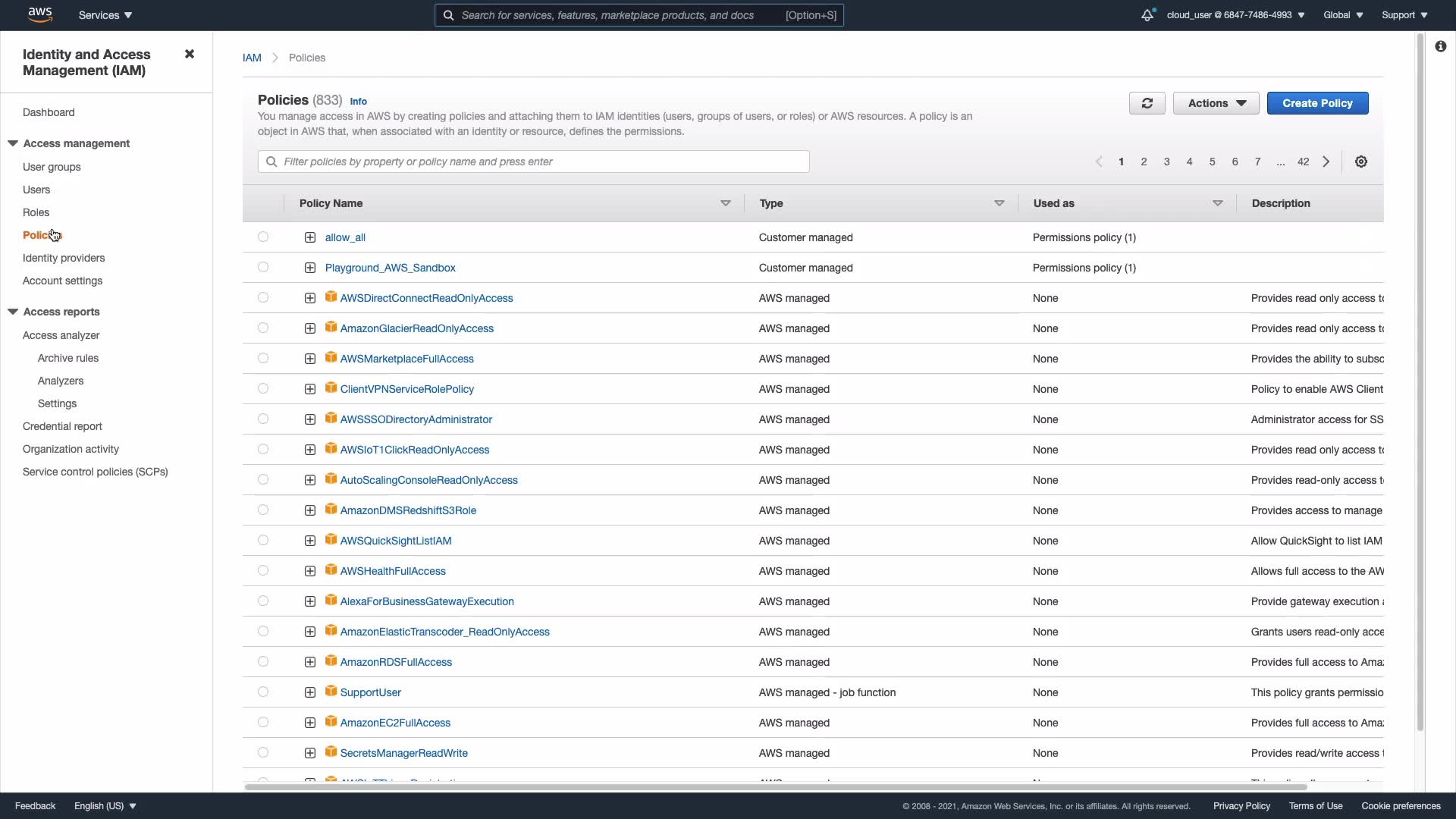
Task: Open the Services menu
Action: click(x=105, y=15)
